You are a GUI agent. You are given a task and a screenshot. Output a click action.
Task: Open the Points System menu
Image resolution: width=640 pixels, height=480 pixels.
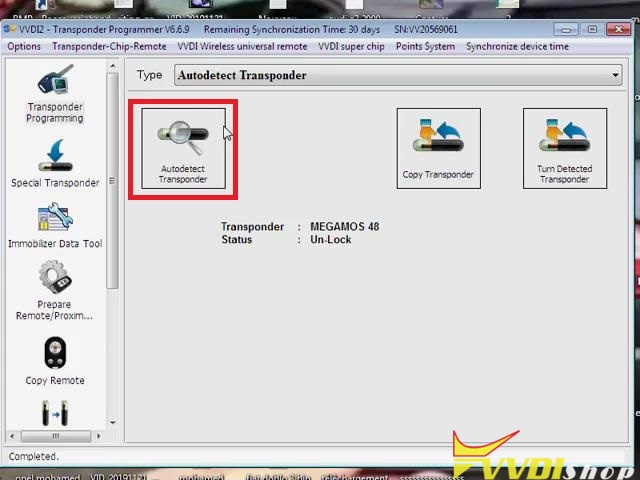(x=425, y=47)
